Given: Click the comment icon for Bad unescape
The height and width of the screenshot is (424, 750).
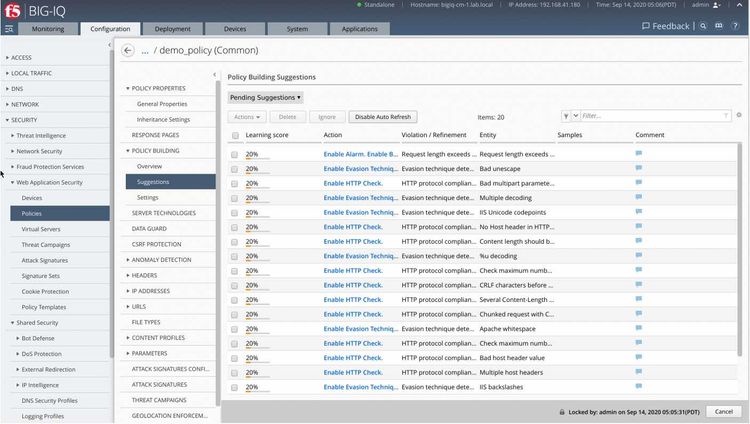Looking at the screenshot, I should 639,169.
